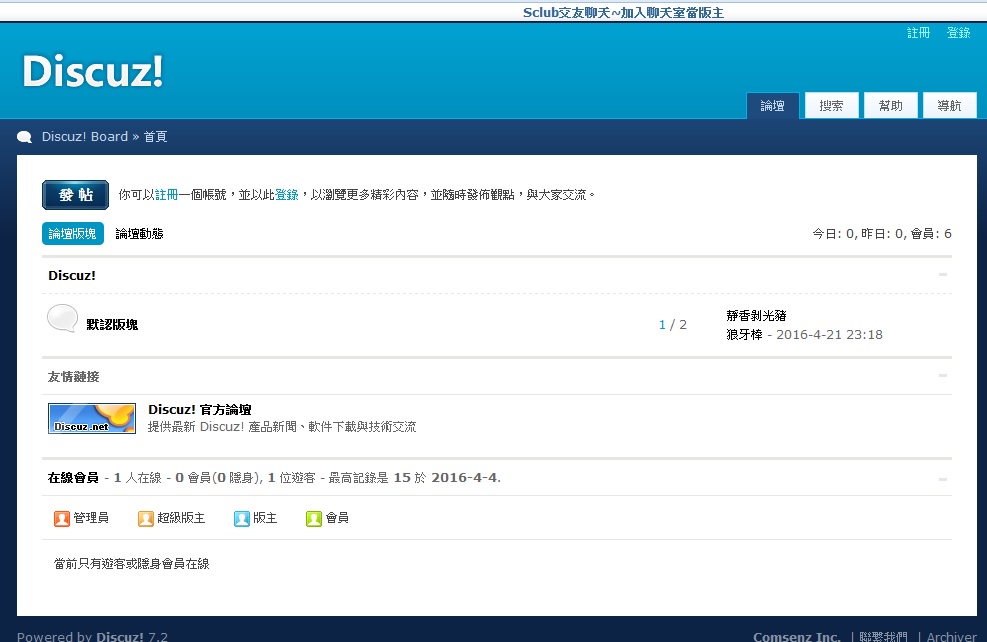Click 友情鏈接 section heading
This screenshot has height=642, width=987.
point(74,376)
